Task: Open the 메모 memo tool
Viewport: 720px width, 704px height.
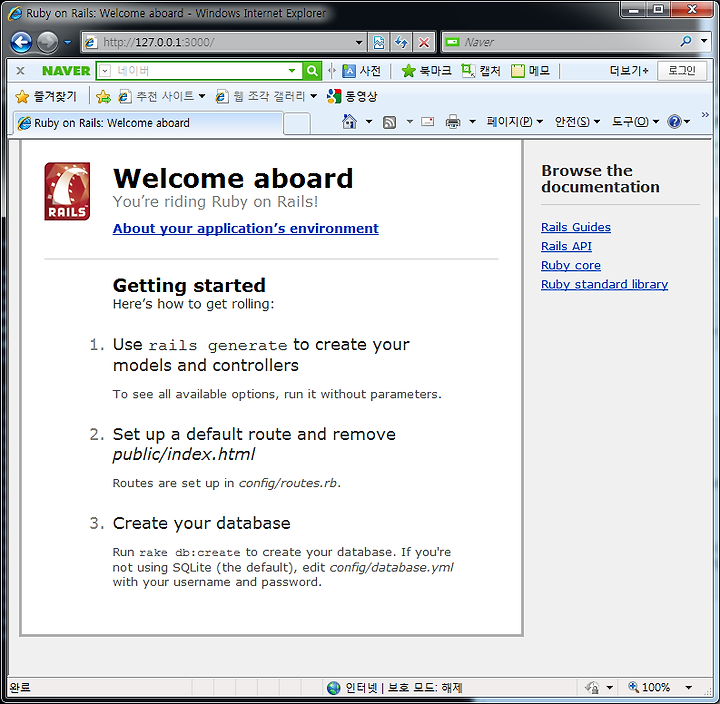Action: pos(530,71)
